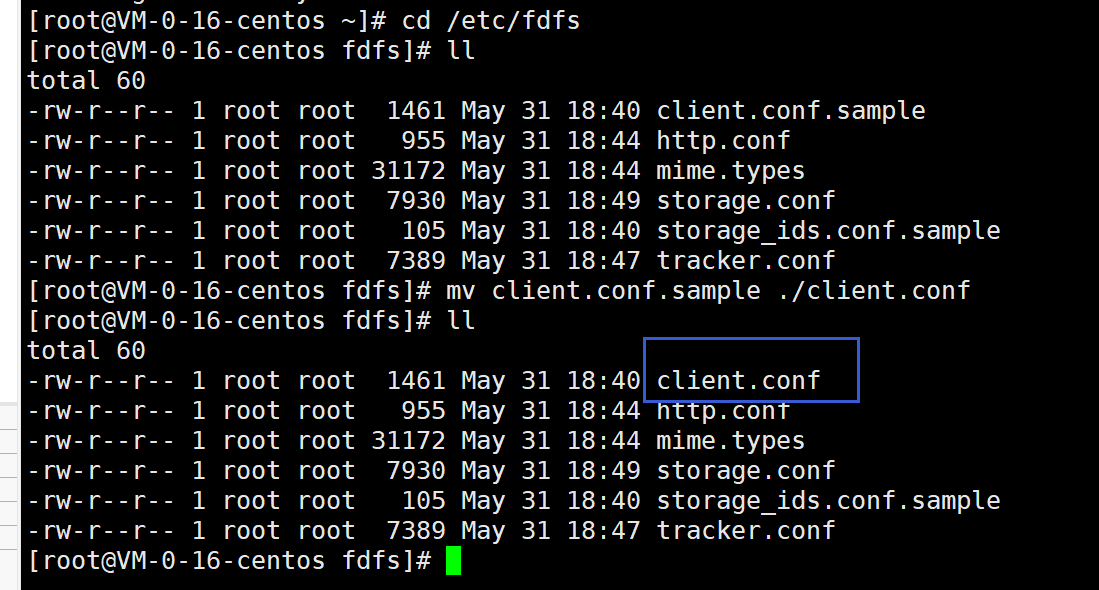
Task: Click mime.types in the second listing
Action: tap(730, 441)
